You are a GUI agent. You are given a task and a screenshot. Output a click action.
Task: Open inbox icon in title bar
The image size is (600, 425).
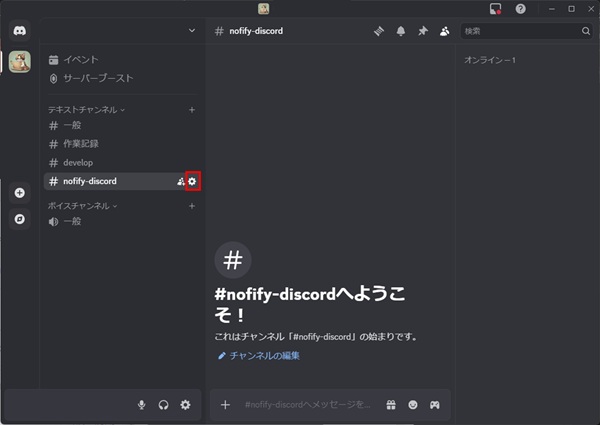(496, 9)
